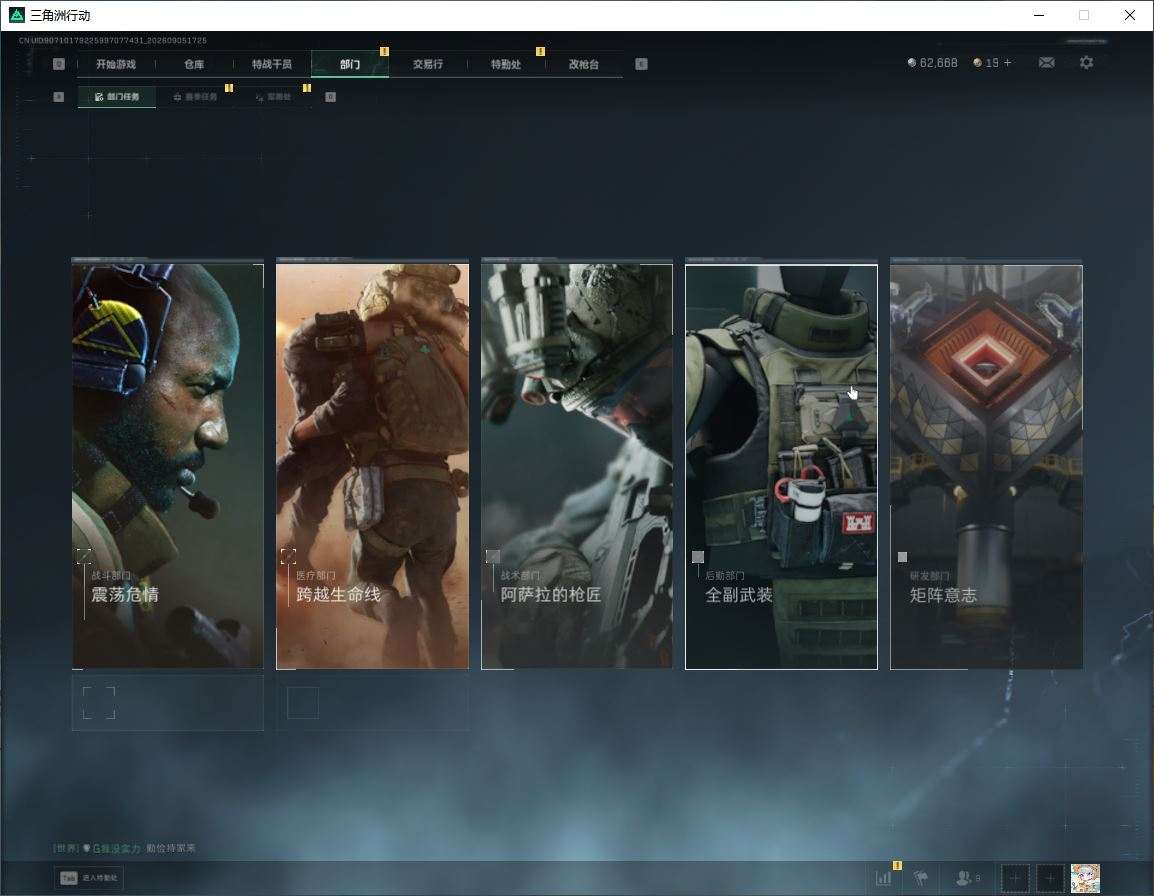The height and width of the screenshot is (896, 1154).
Task: Select the 部门 tab
Action: pyautogui.click(x=350, y=64)
